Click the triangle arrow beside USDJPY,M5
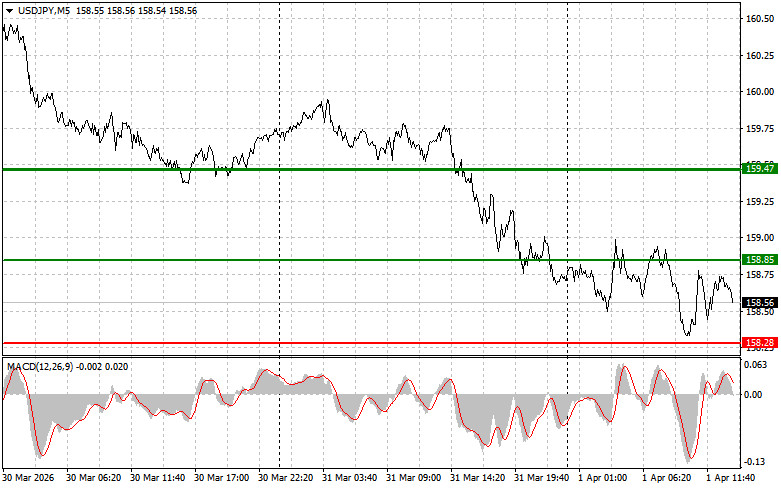This screenshot has height=489, width=781. coord(9,9)
